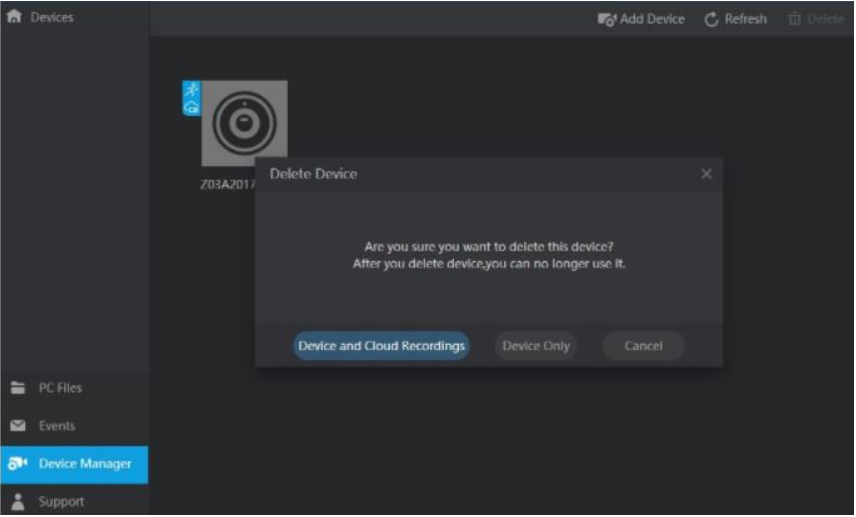The image size is (856, 517).
Task: Click the person icon beside Support
Action: 17,502
